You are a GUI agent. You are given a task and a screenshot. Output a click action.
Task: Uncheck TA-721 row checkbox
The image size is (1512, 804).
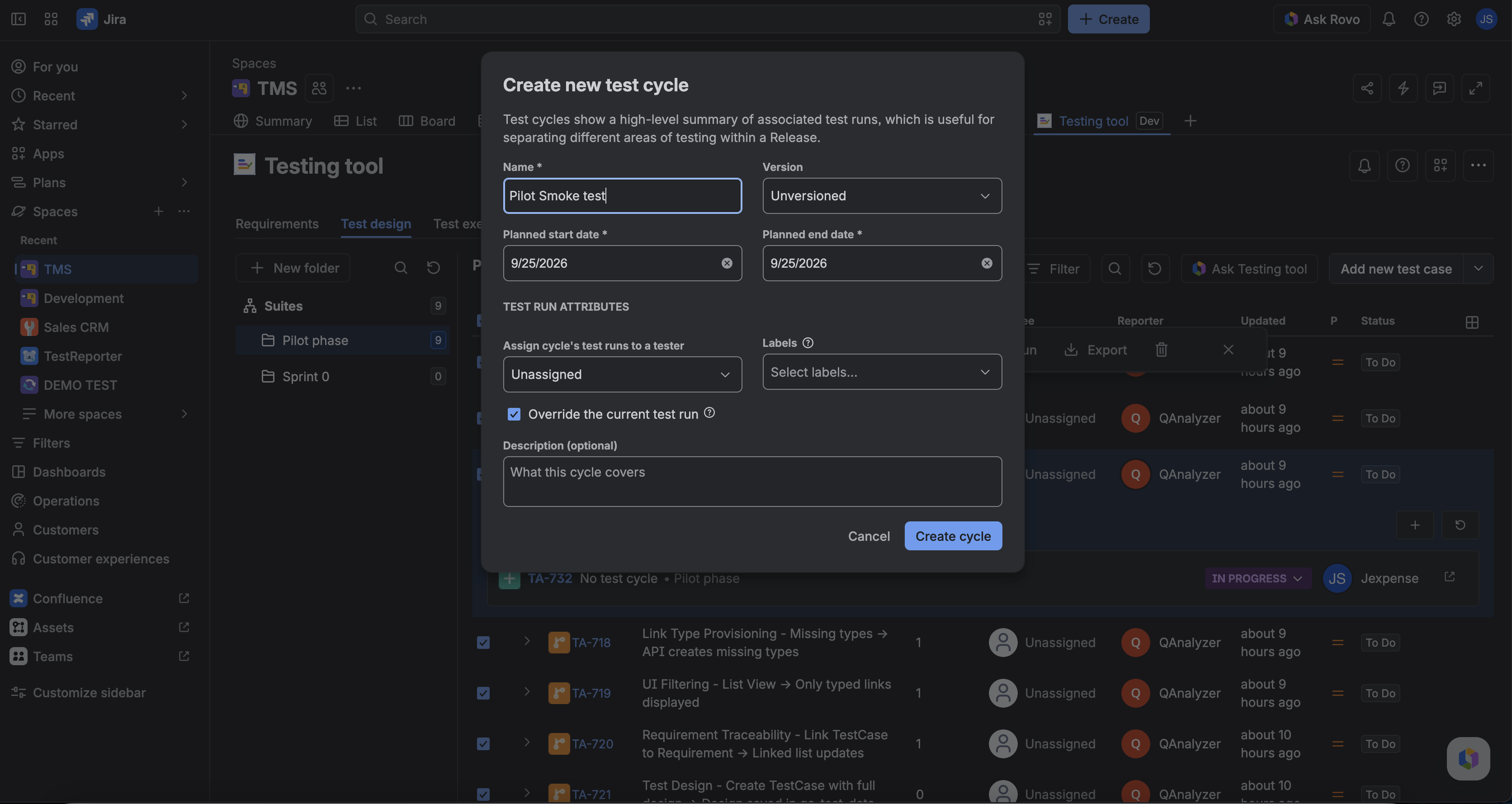[x=483, y=794]
